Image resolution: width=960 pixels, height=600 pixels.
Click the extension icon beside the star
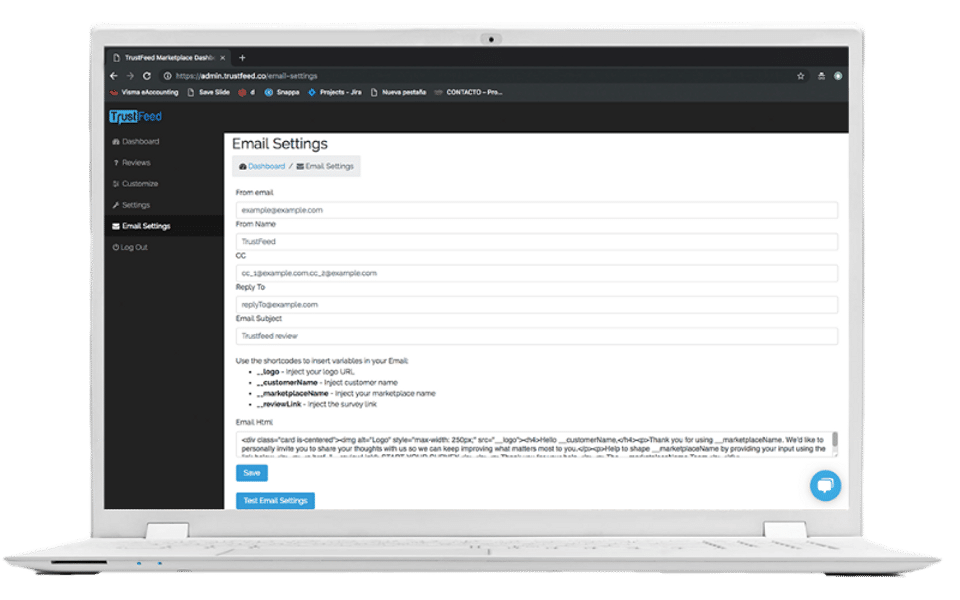tap(821, 76)
